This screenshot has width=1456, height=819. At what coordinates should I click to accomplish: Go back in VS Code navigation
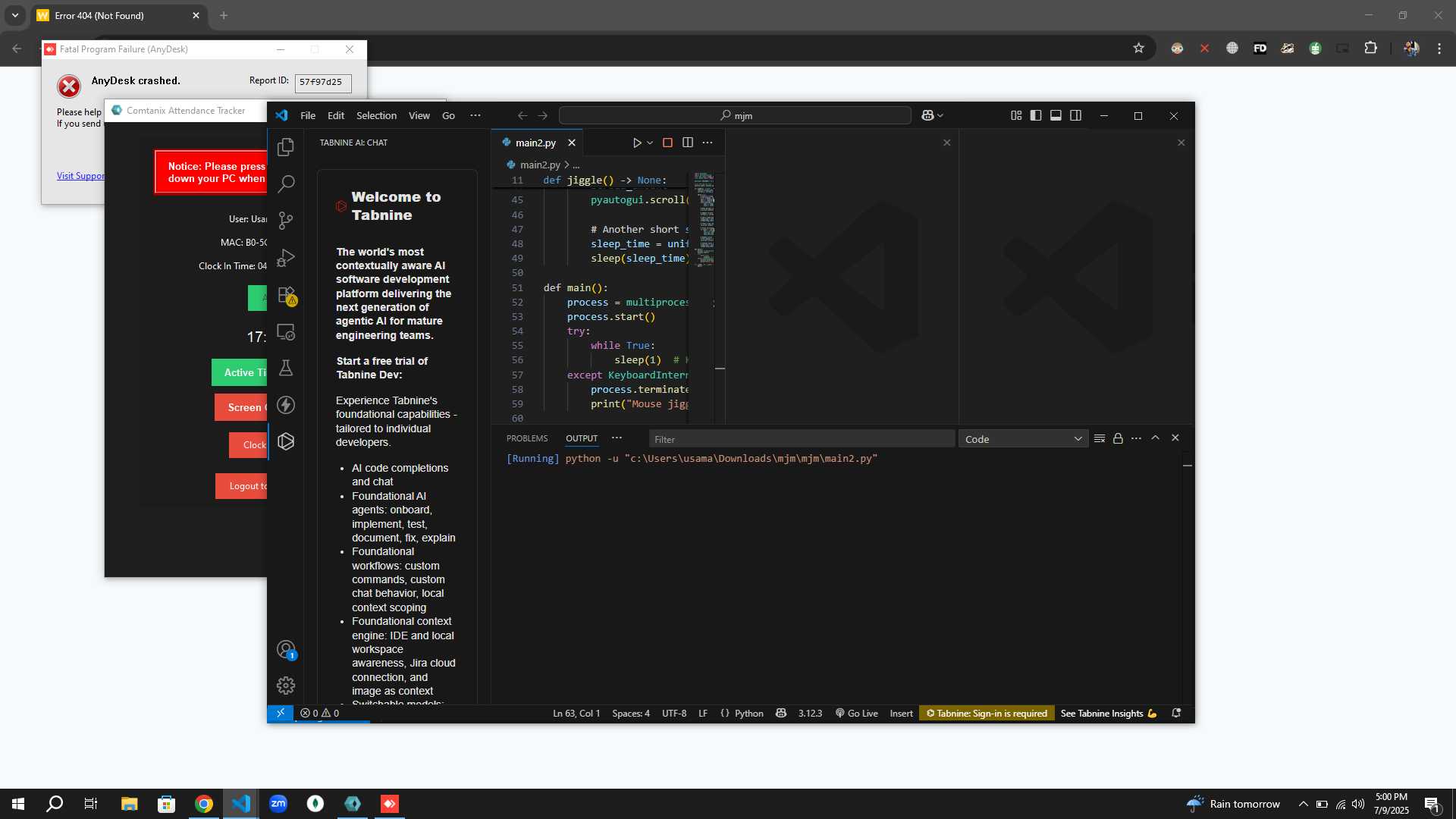pyautogui.click(x=522, y=115)
